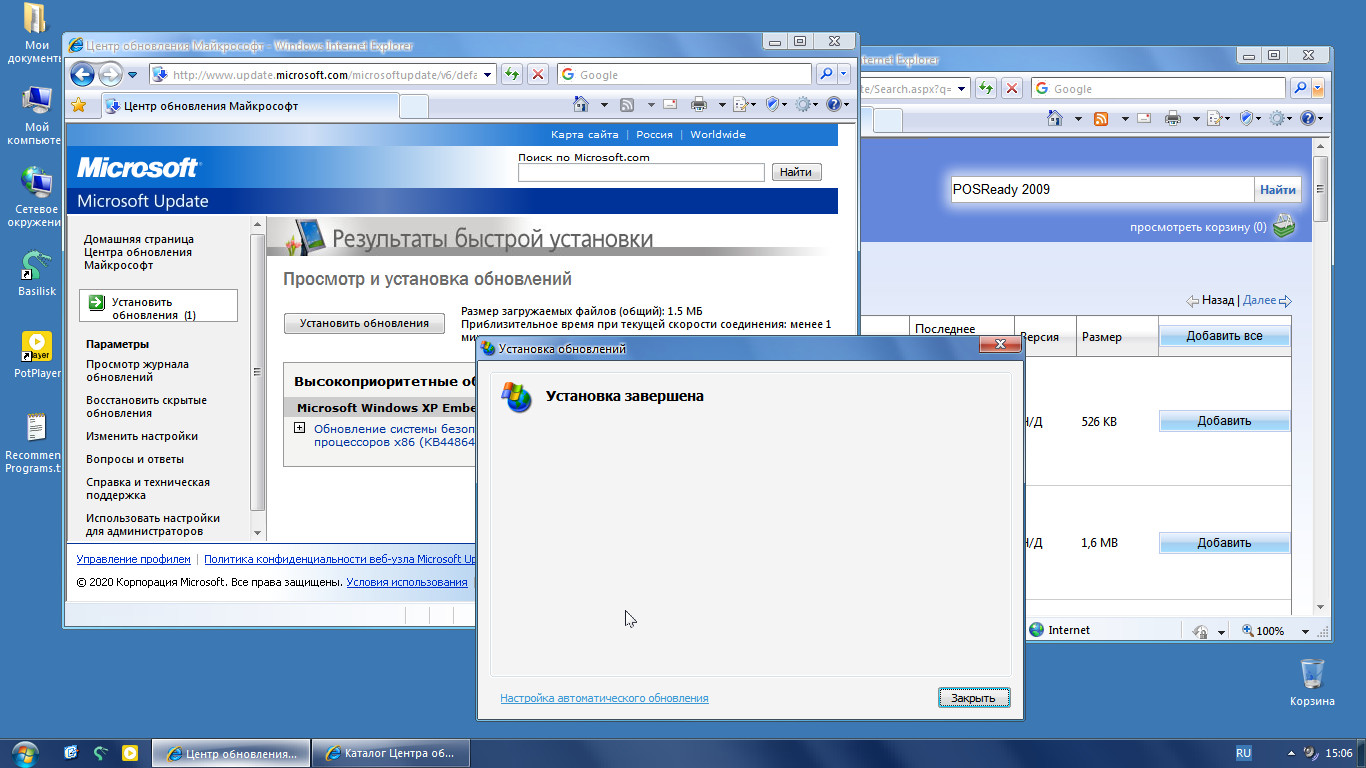
Task: Click Google search box in Catalog window
Action: pos(1158,88)
